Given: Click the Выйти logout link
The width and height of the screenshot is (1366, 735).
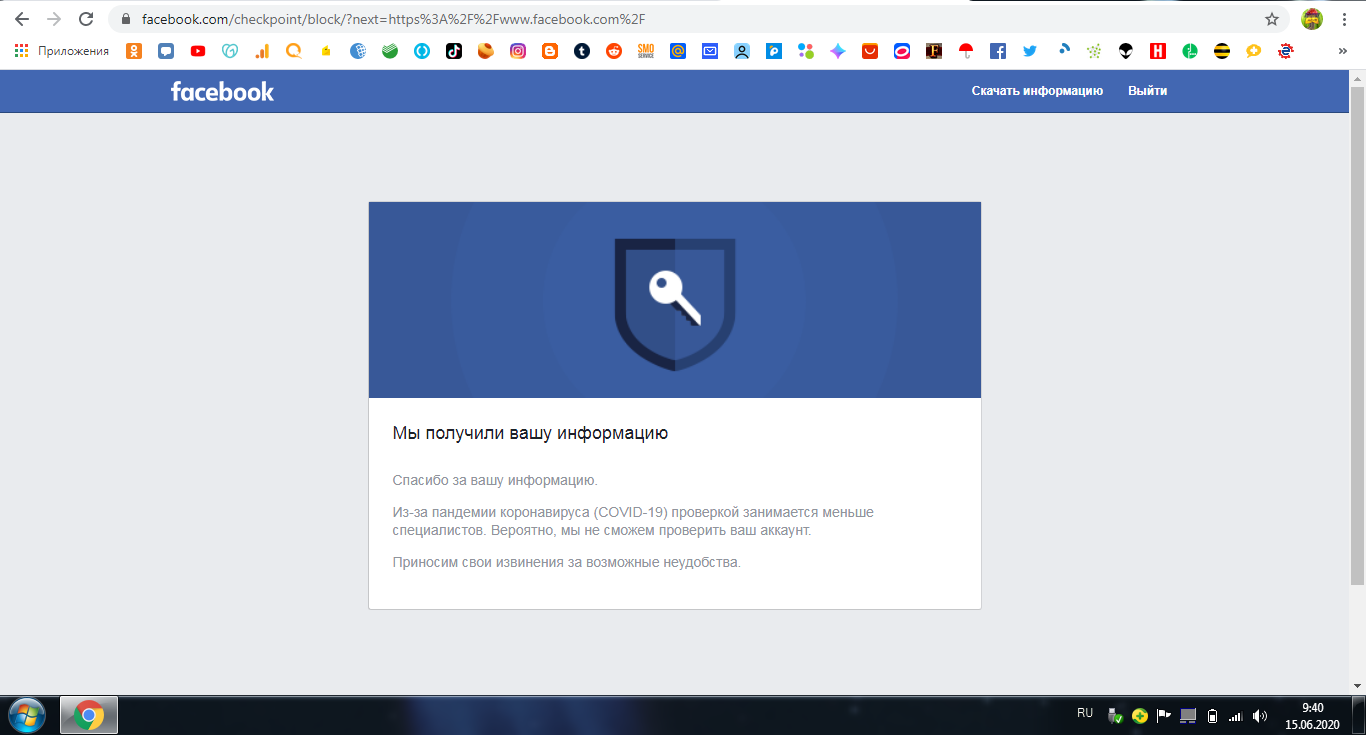Looking at the screenshot, I should coord(1147,91).
